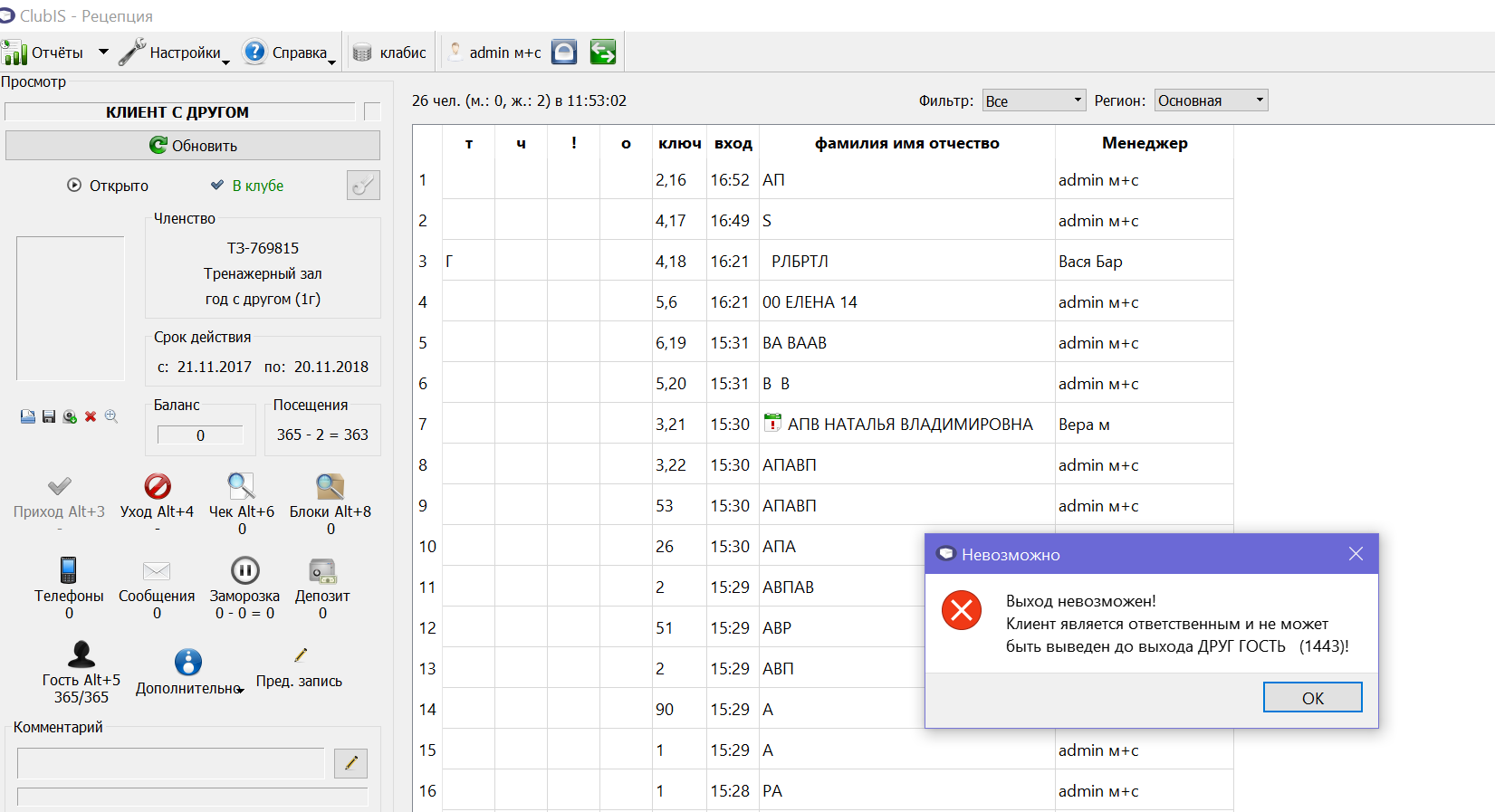Expand the Регион dropdown showing Основная
The image size is (1495, 812).
pos(1212,100)
